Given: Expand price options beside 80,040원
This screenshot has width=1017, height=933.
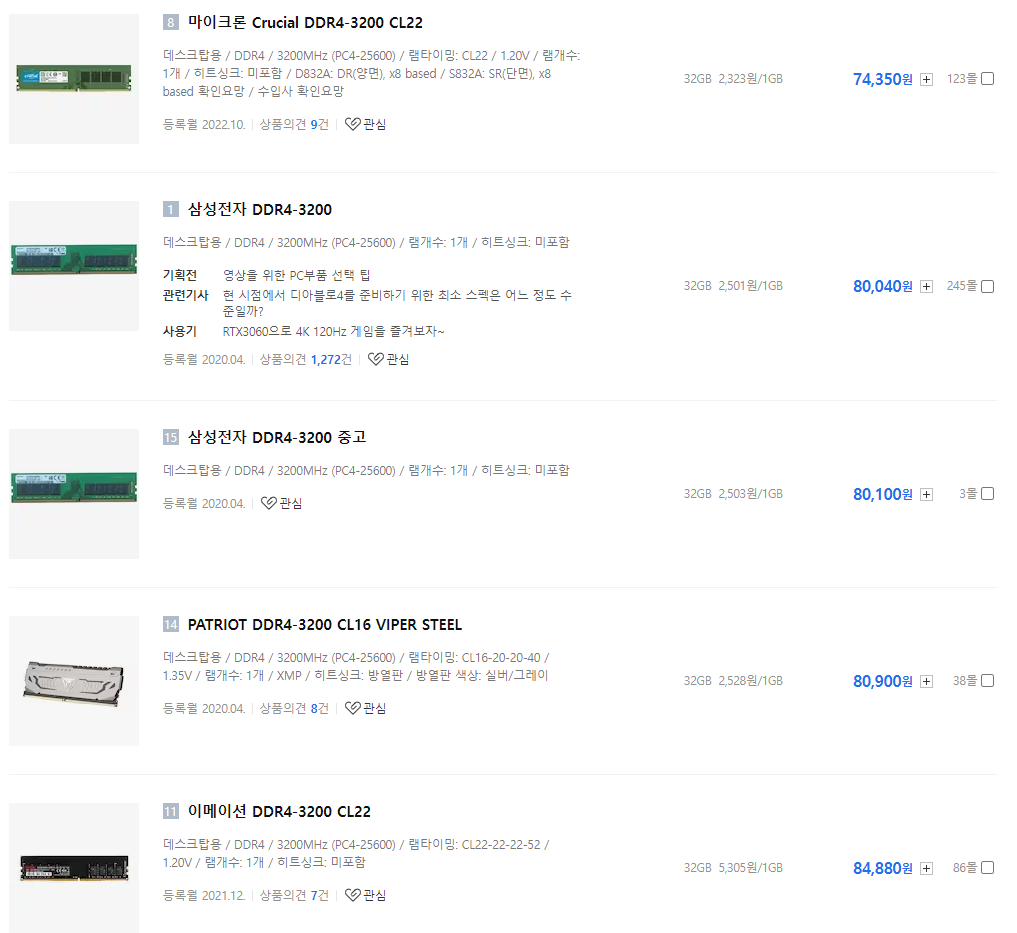Looking at the screenshot, I should (926, 287).
